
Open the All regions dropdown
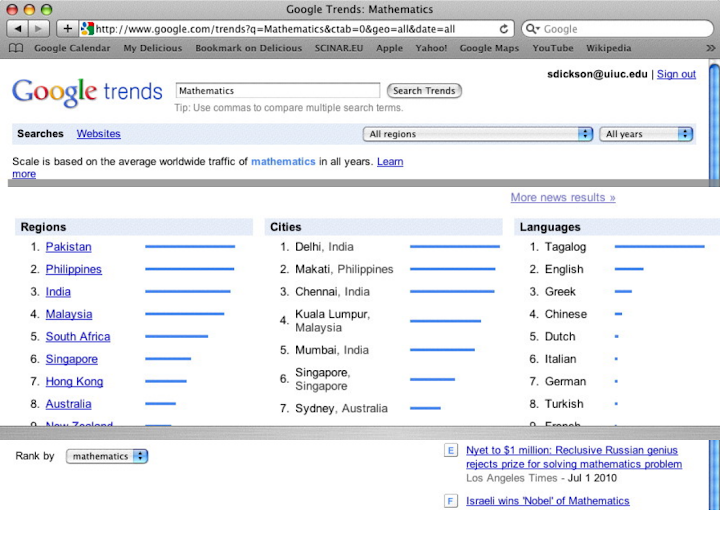[478, 134]
